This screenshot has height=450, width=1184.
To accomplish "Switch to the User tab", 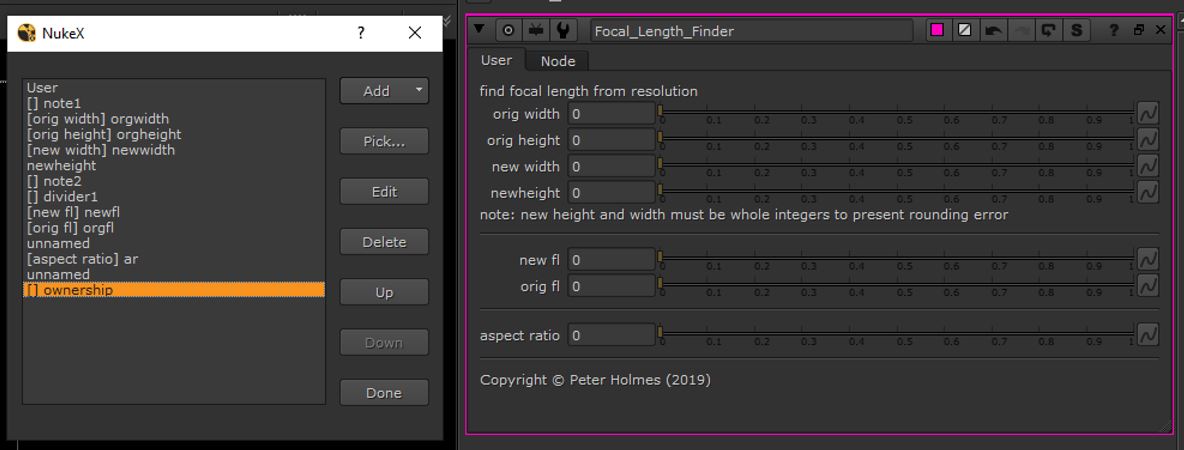I will pyautogui.click(x=496, y=60).
